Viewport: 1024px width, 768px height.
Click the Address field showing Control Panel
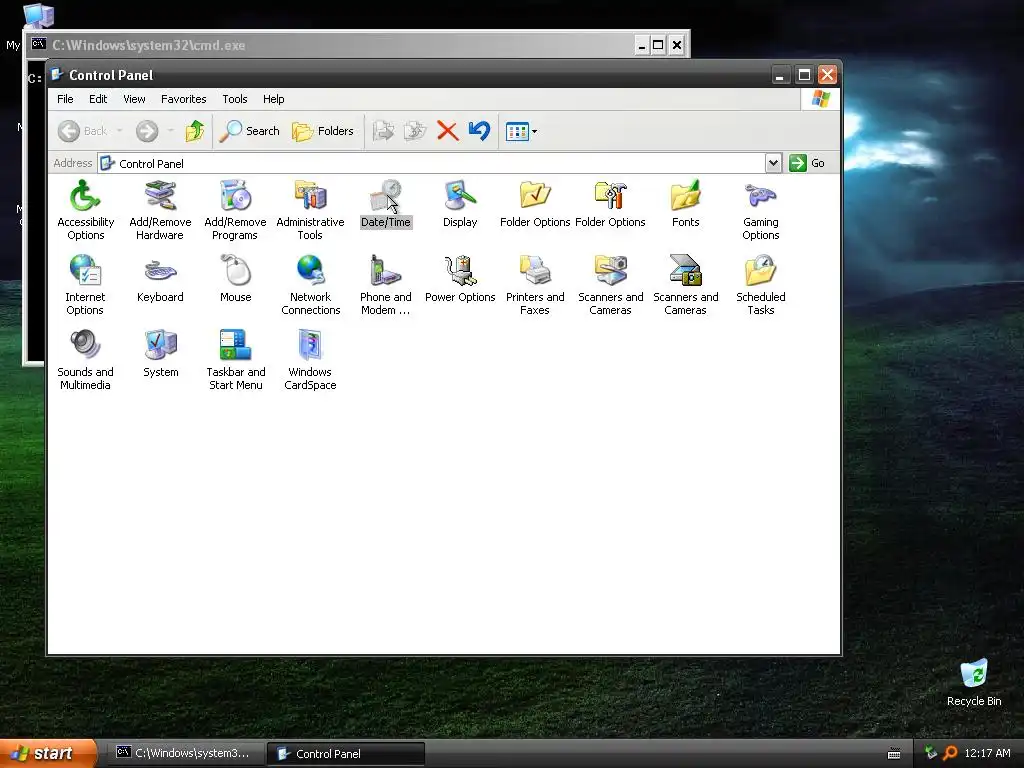click(432, 163)
